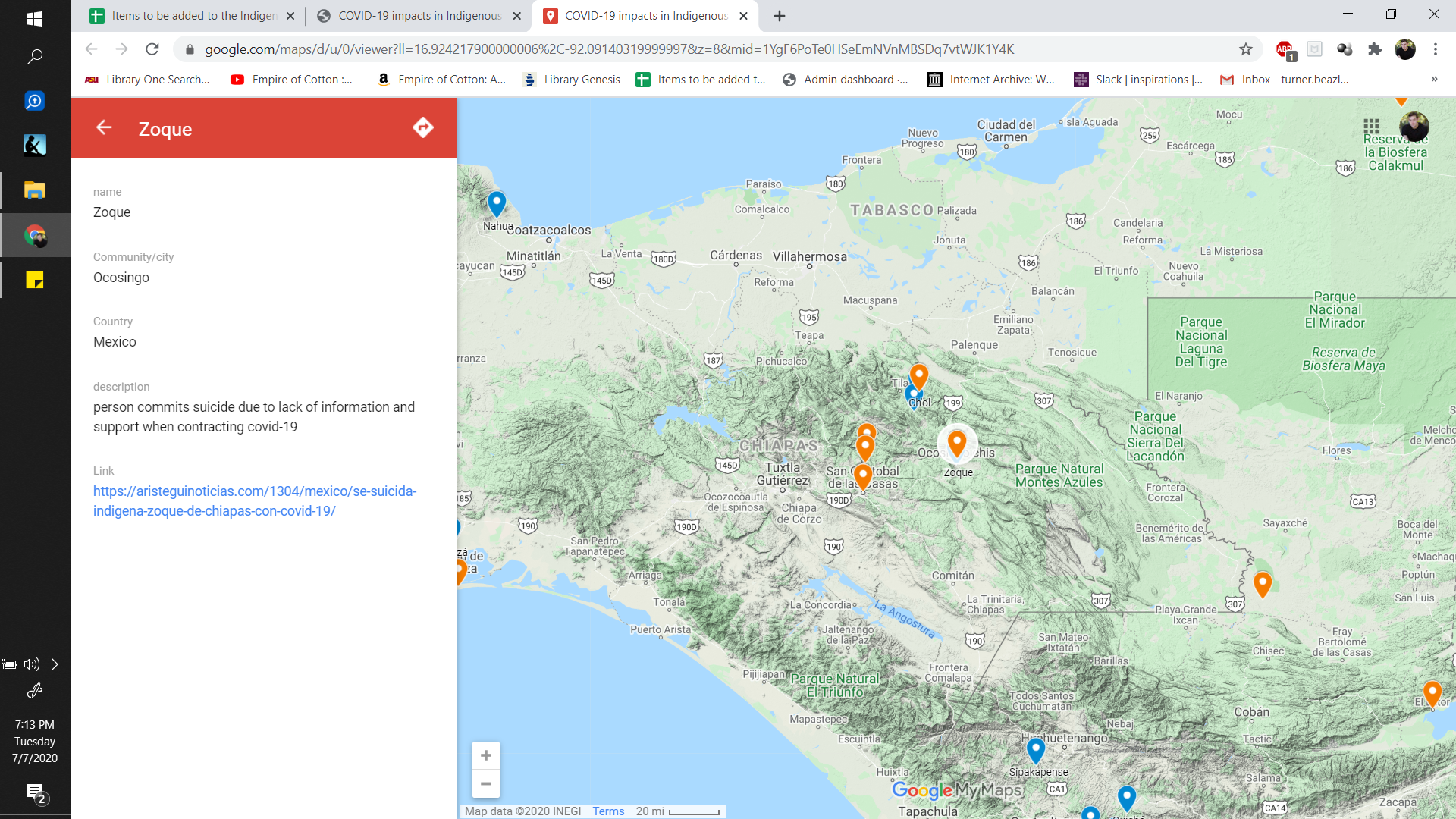Open the Chrome extensions puzzle icon
The image size is (1456, 819).
point(1374,49)
